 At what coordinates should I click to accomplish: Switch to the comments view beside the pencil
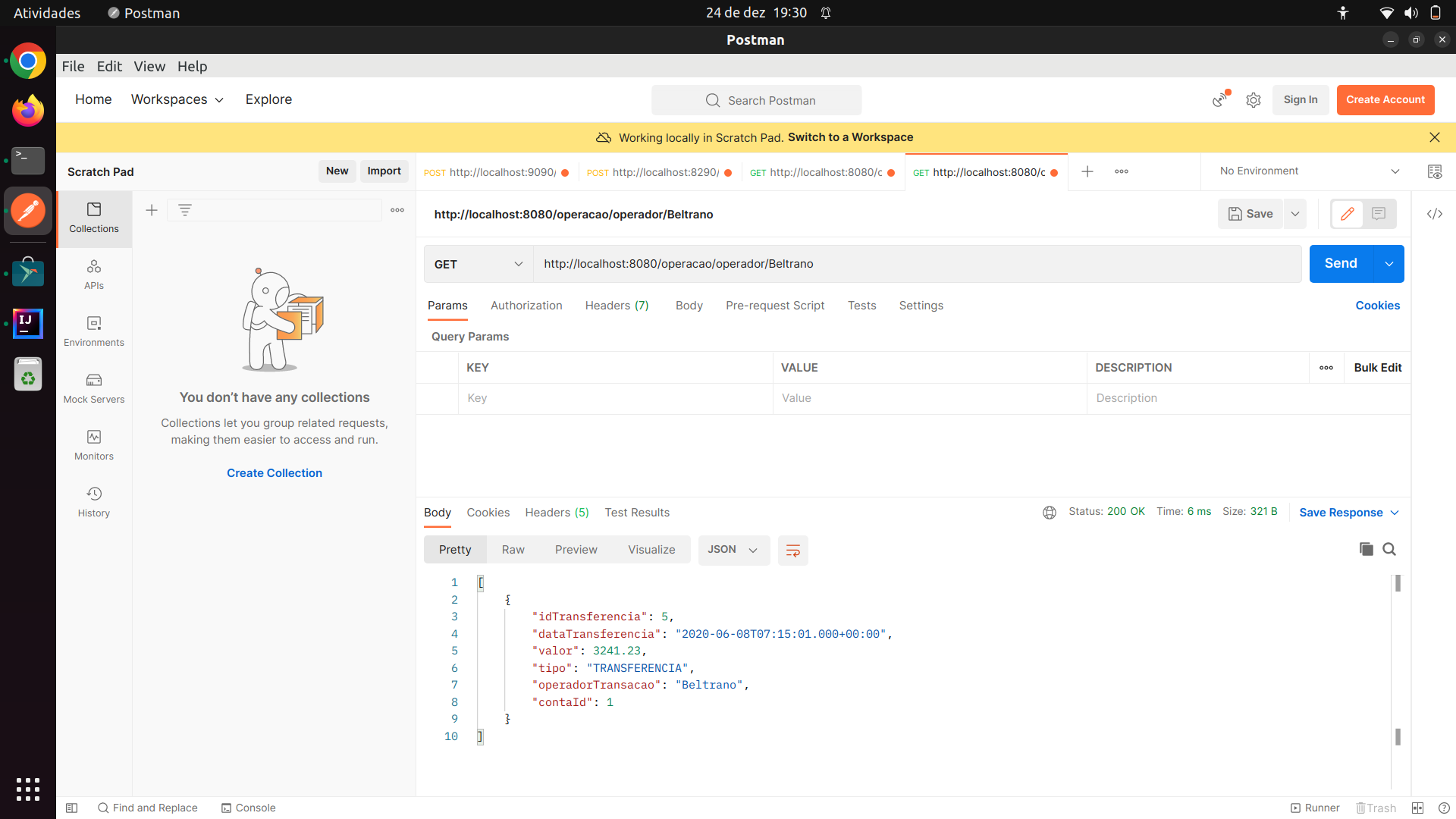[x=1379, y=214]
